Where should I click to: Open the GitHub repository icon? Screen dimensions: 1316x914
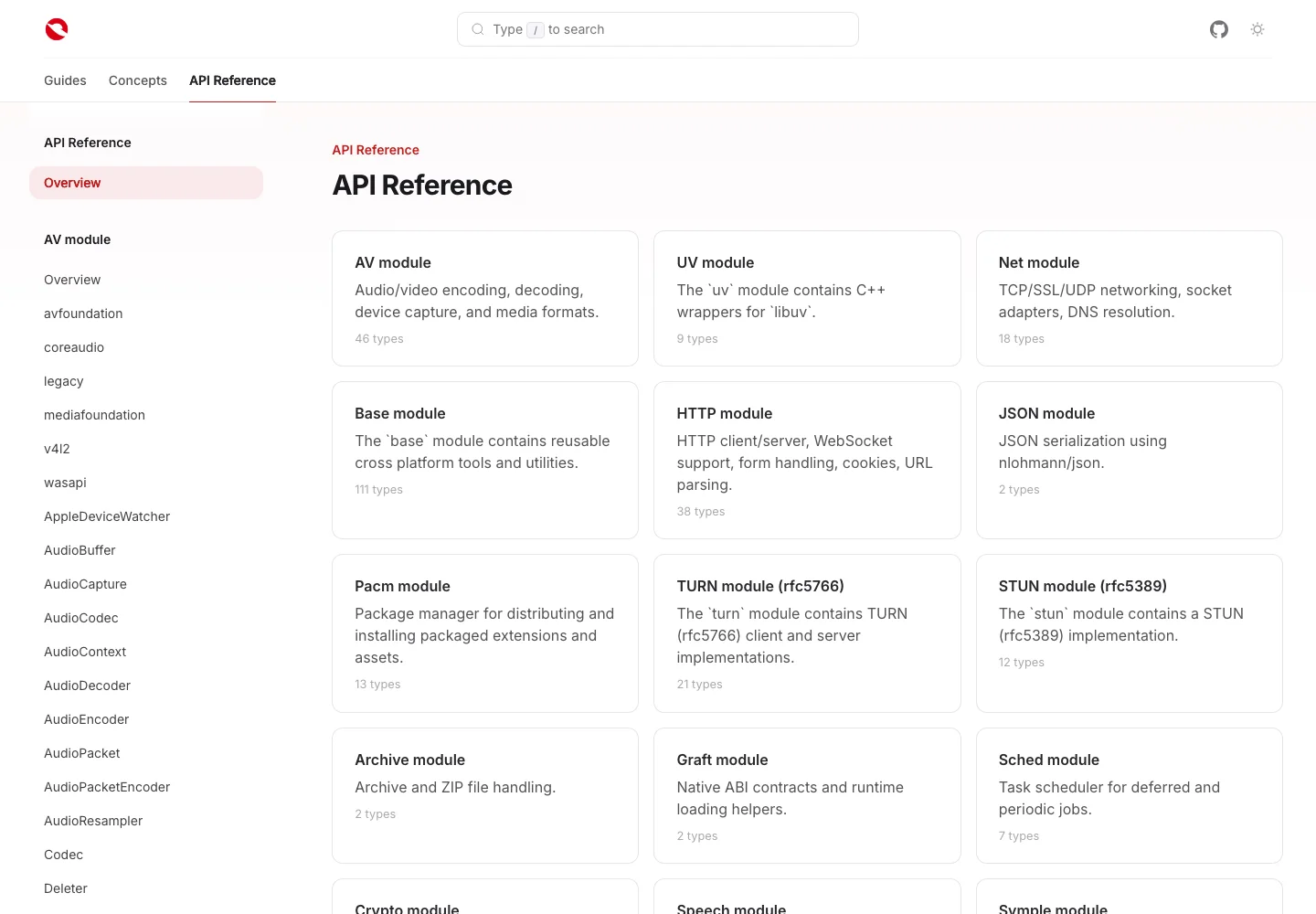click(x=1219, y=29)
